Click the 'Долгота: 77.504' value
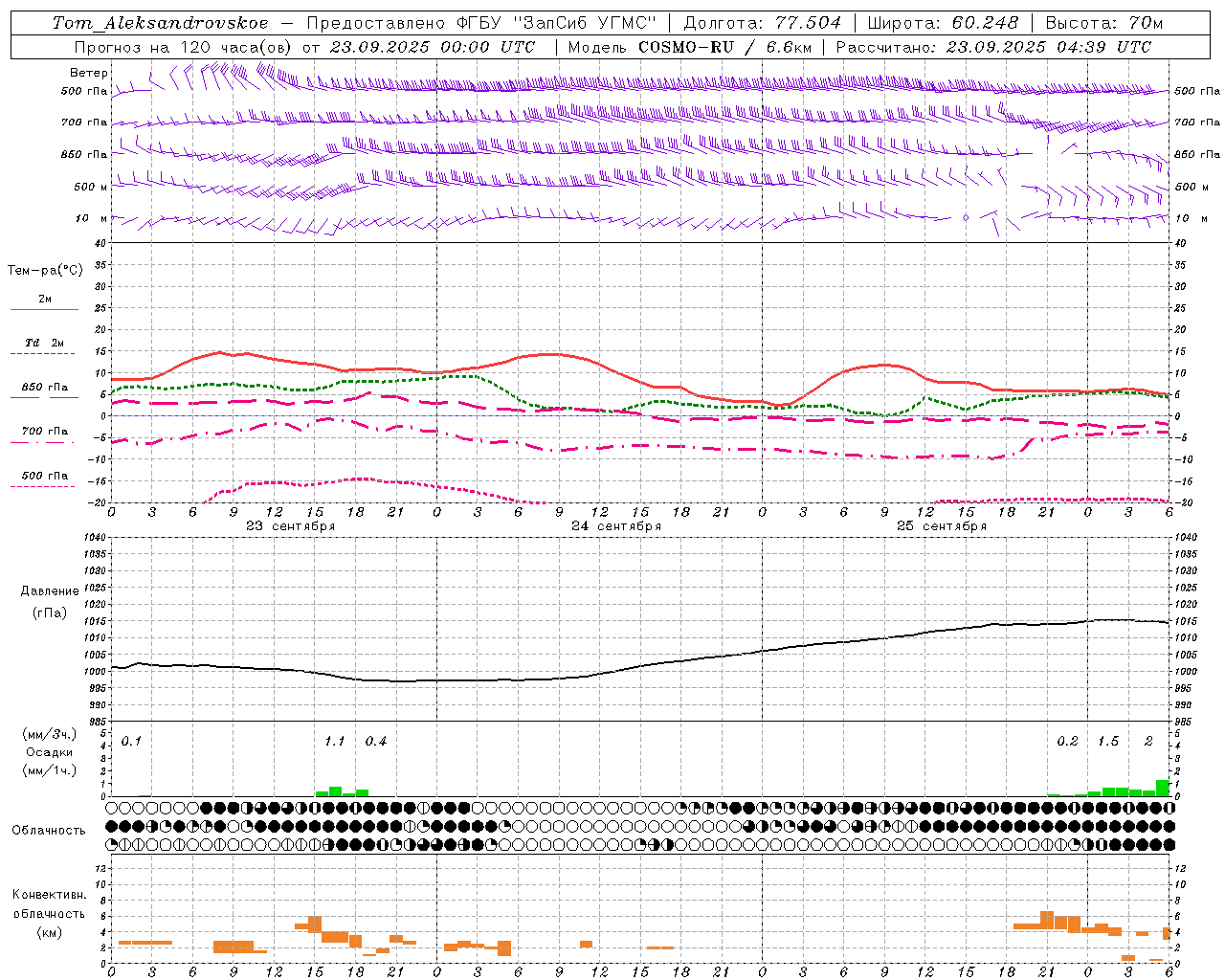 tap(763, 23)
